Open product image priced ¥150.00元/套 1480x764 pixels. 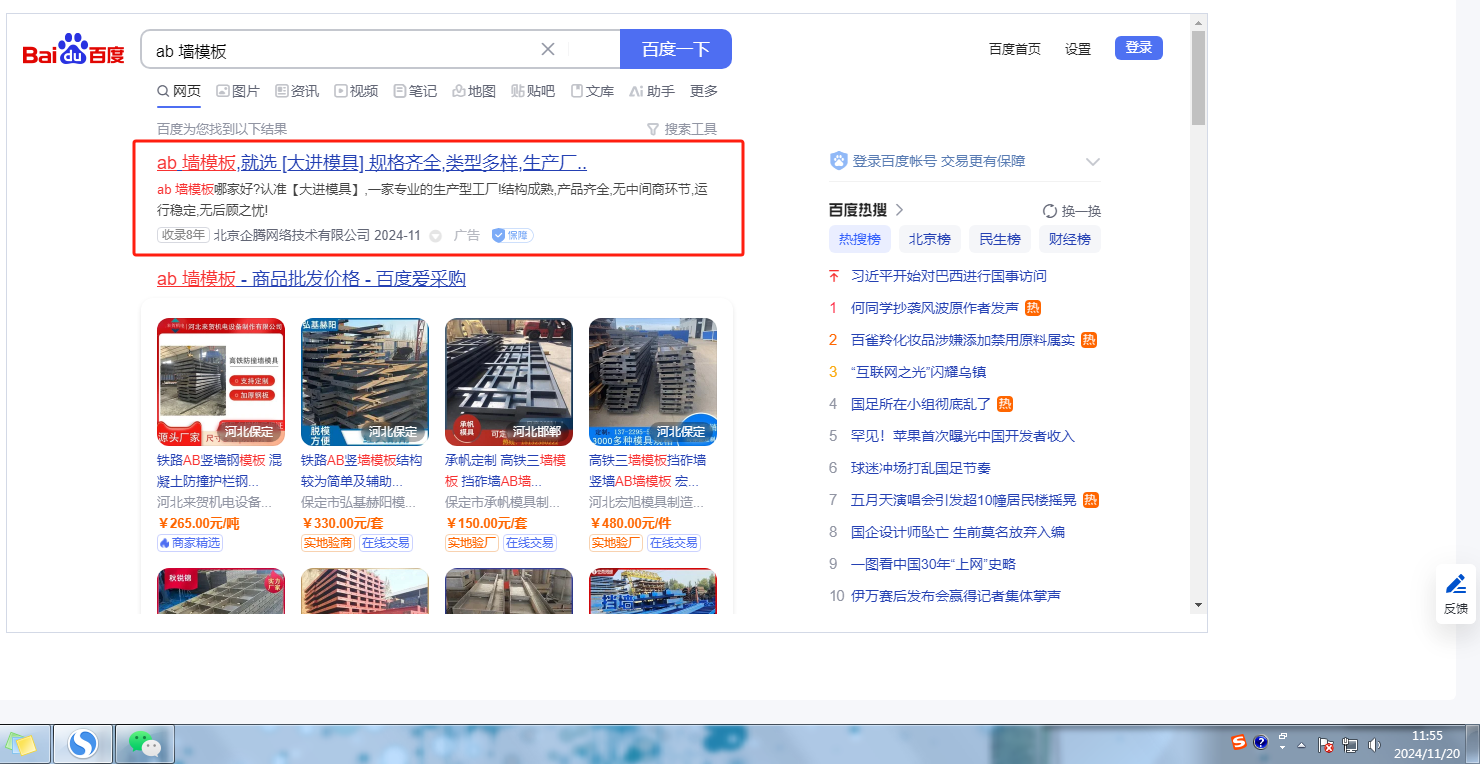pyautogui.click(x=509, y=382)
